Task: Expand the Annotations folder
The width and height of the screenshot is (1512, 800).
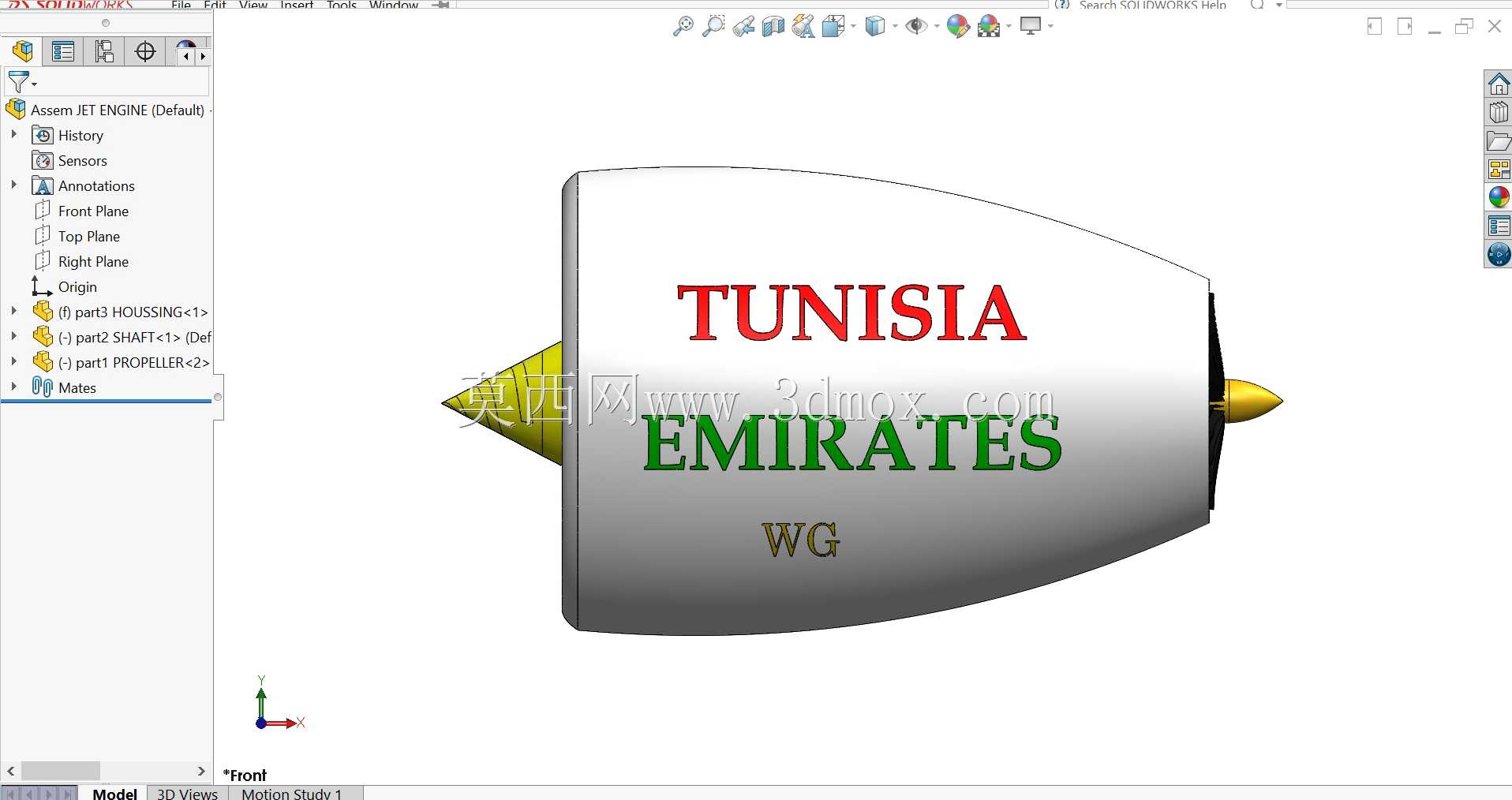Action: pos(13,185)
